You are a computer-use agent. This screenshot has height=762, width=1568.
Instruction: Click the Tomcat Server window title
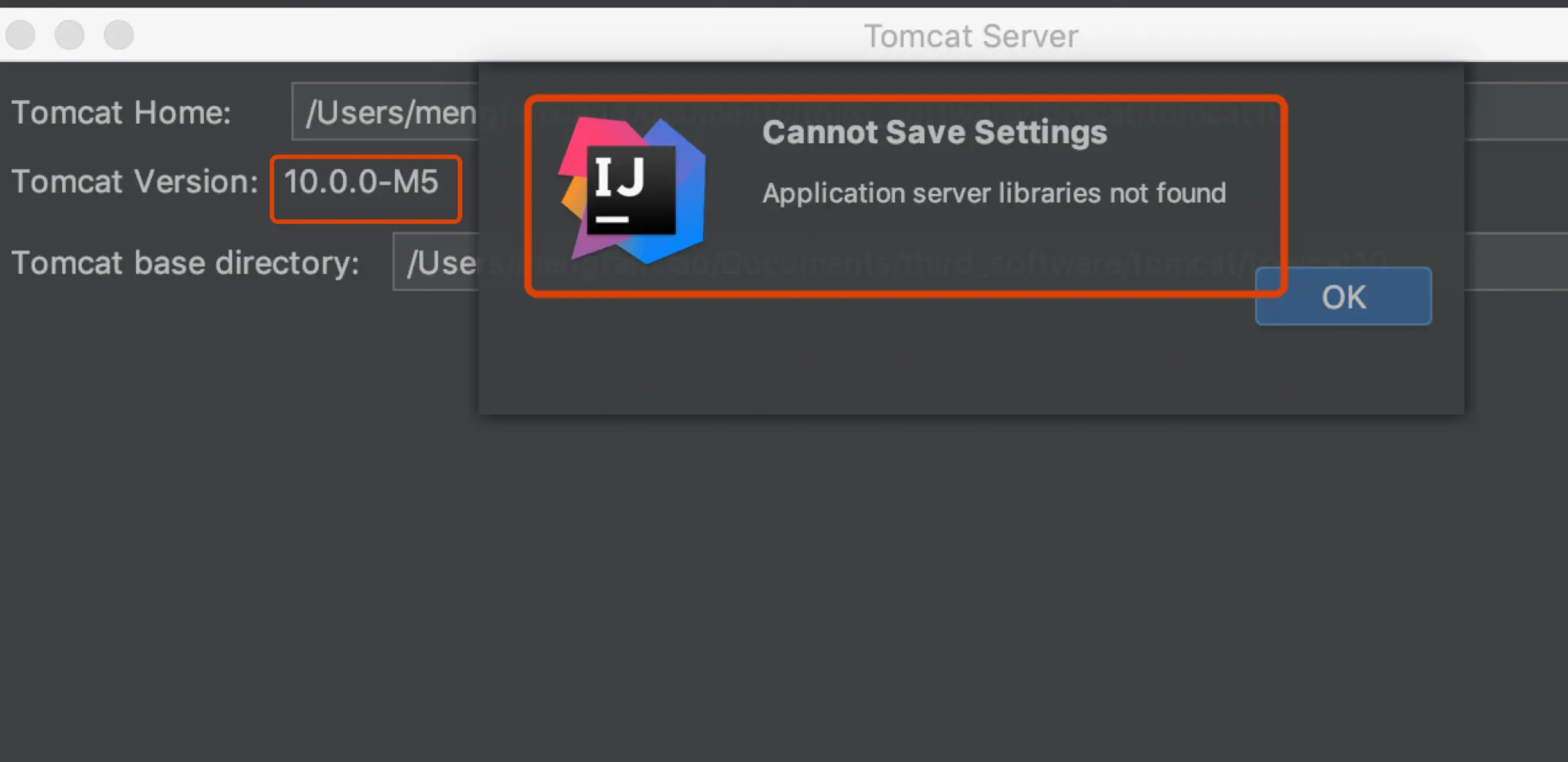pos(971,36)
